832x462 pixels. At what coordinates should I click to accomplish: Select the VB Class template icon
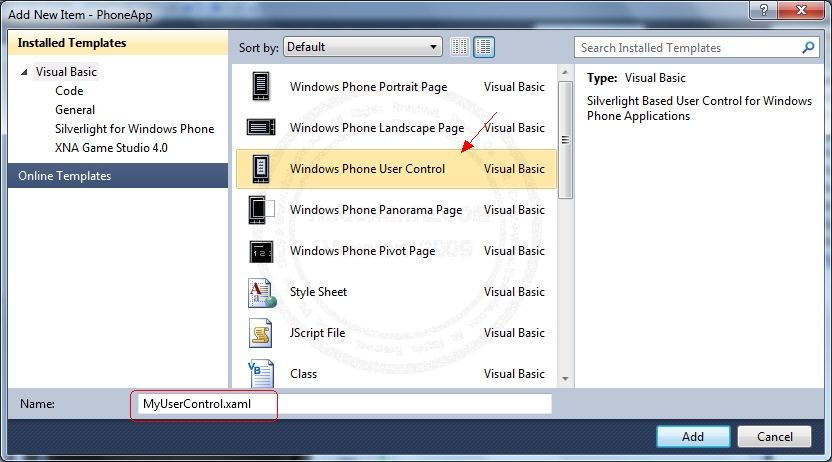tap(261, 373)
